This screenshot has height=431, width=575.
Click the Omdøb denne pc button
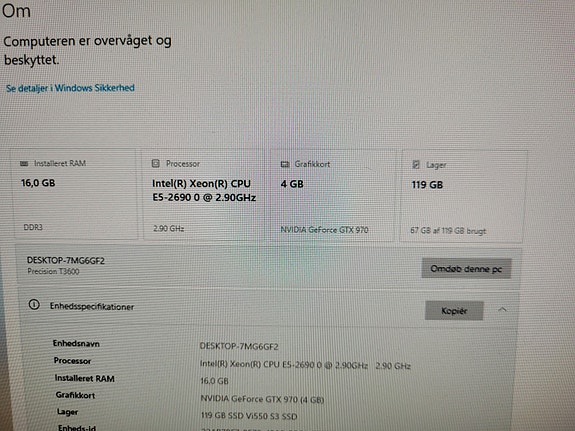(x=466, y=269)
